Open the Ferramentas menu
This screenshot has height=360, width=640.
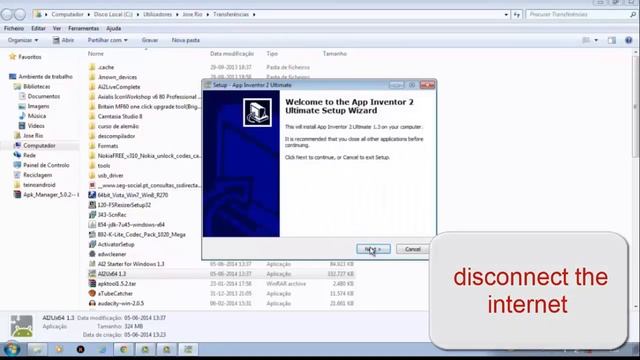click(83, 29)
